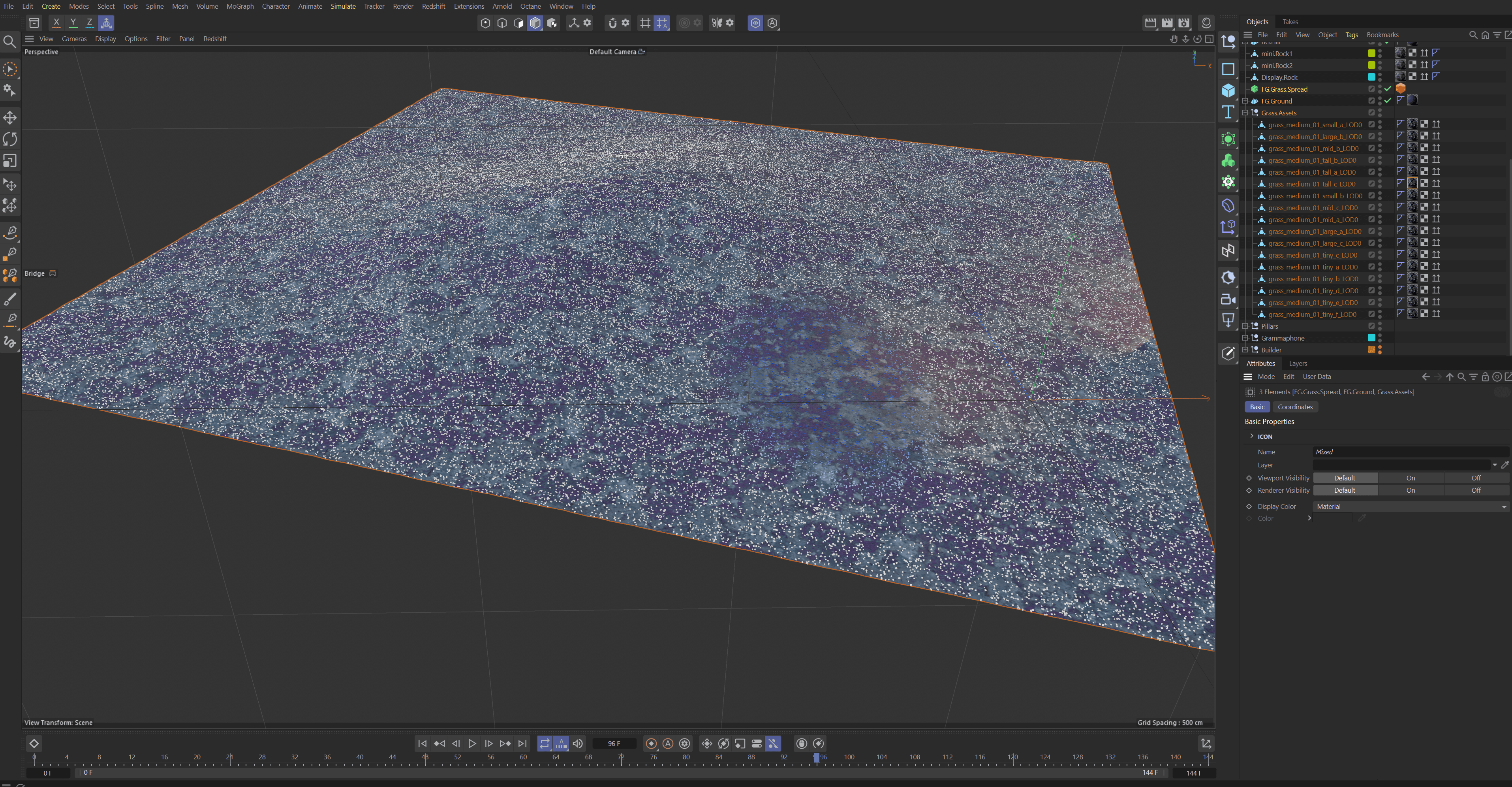The width and height of the screenshot is (1512, 787).
Task: Collapse the Grass.Assets group
Action: tap(1245, 113)
